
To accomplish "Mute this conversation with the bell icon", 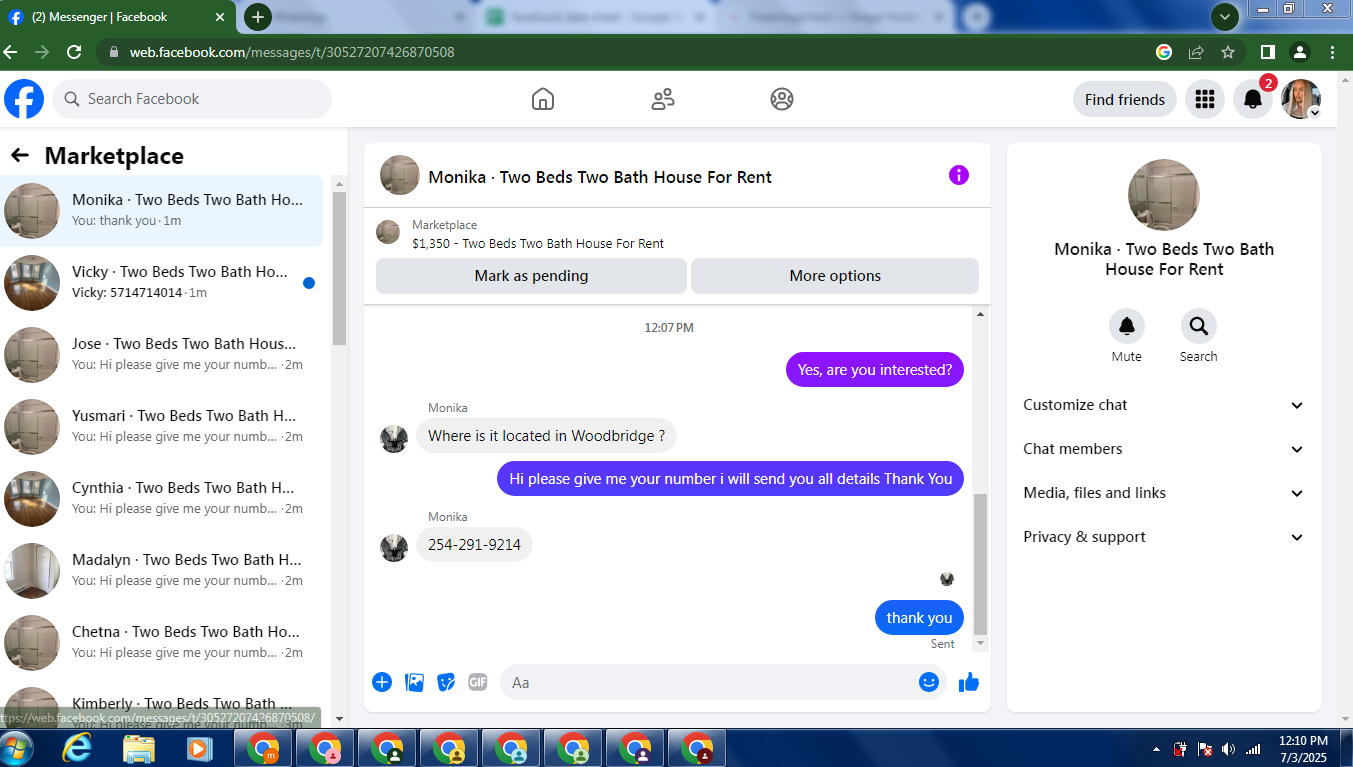I will click(x=1126, y=326).
